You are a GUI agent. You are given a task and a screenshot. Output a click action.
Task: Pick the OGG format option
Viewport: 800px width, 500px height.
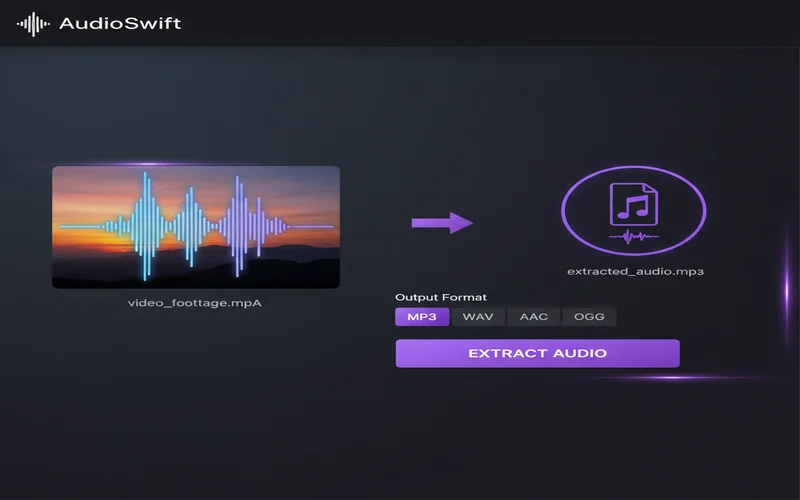point(589,317)
